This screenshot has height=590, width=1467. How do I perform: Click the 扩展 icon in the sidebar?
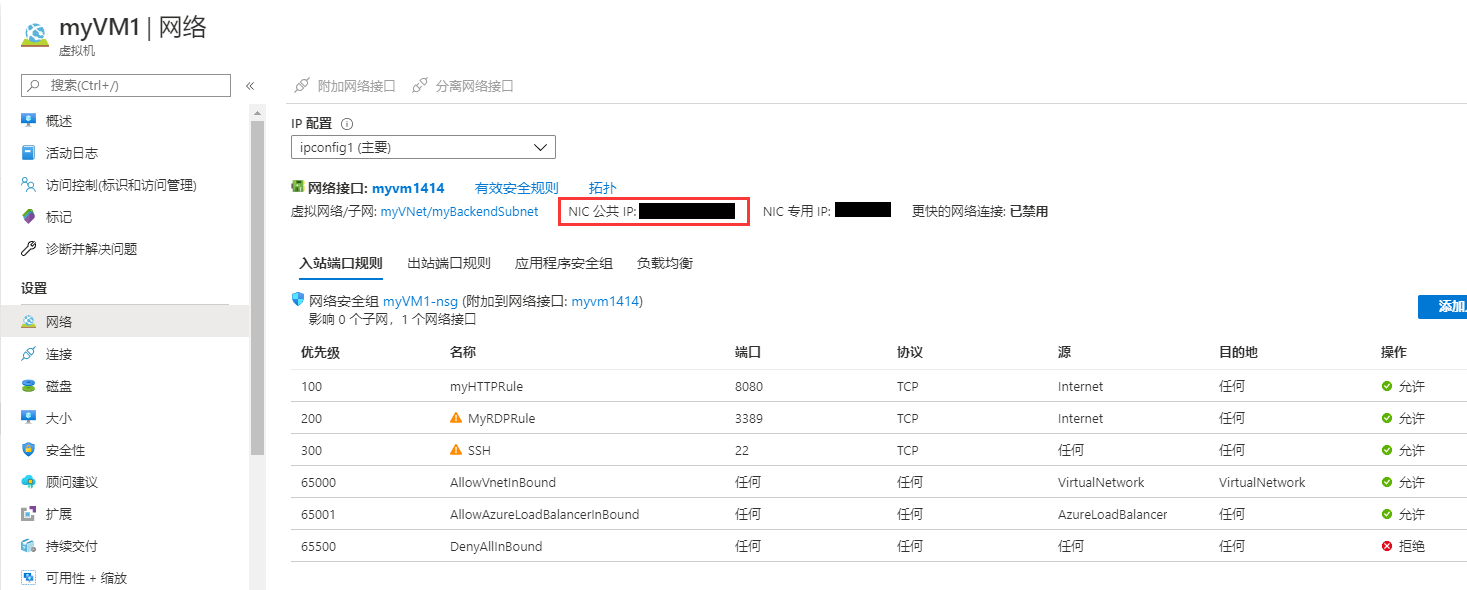[29, 514]
